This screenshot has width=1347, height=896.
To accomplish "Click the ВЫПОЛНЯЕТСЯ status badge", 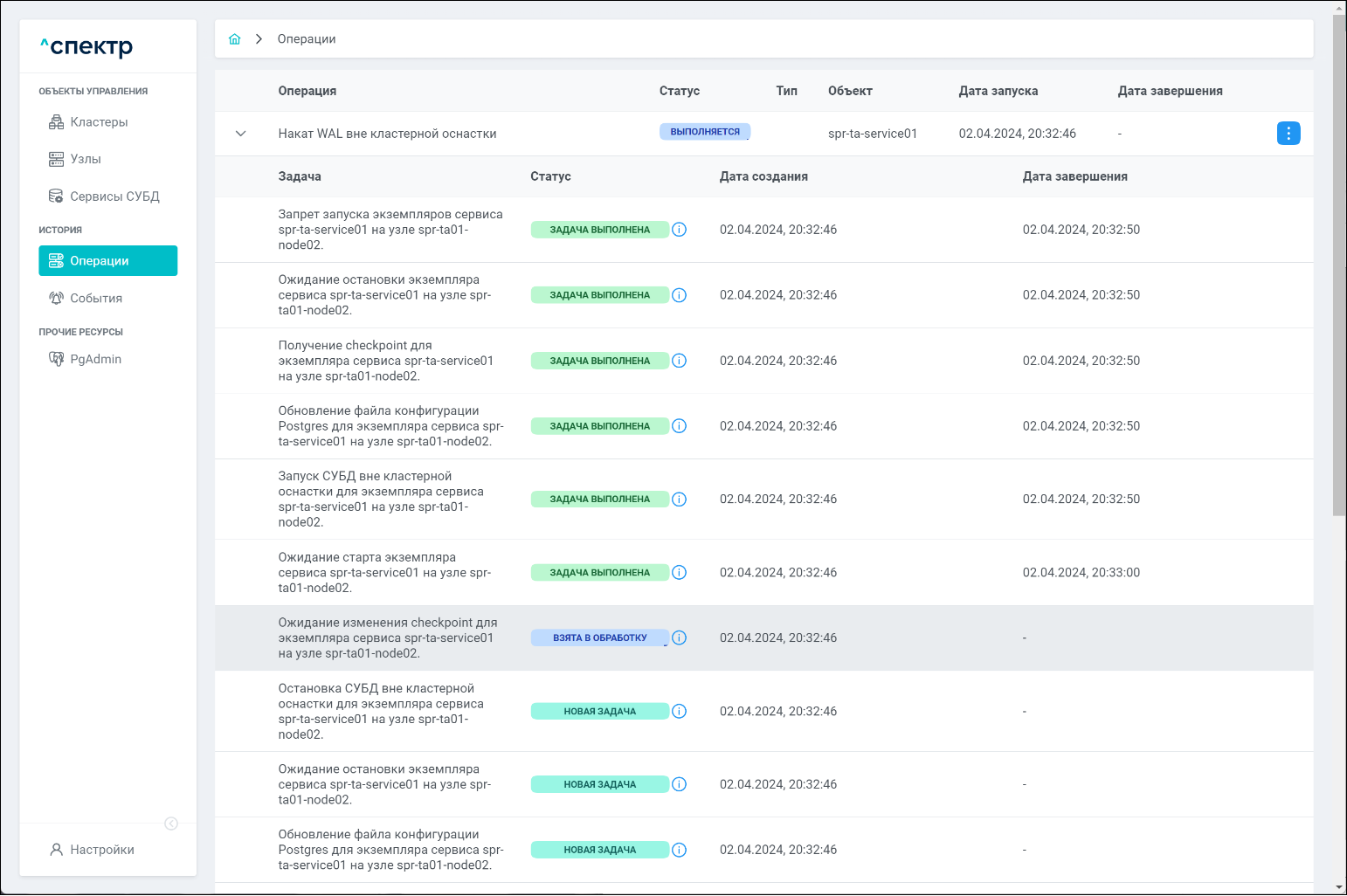I will 704,132.
